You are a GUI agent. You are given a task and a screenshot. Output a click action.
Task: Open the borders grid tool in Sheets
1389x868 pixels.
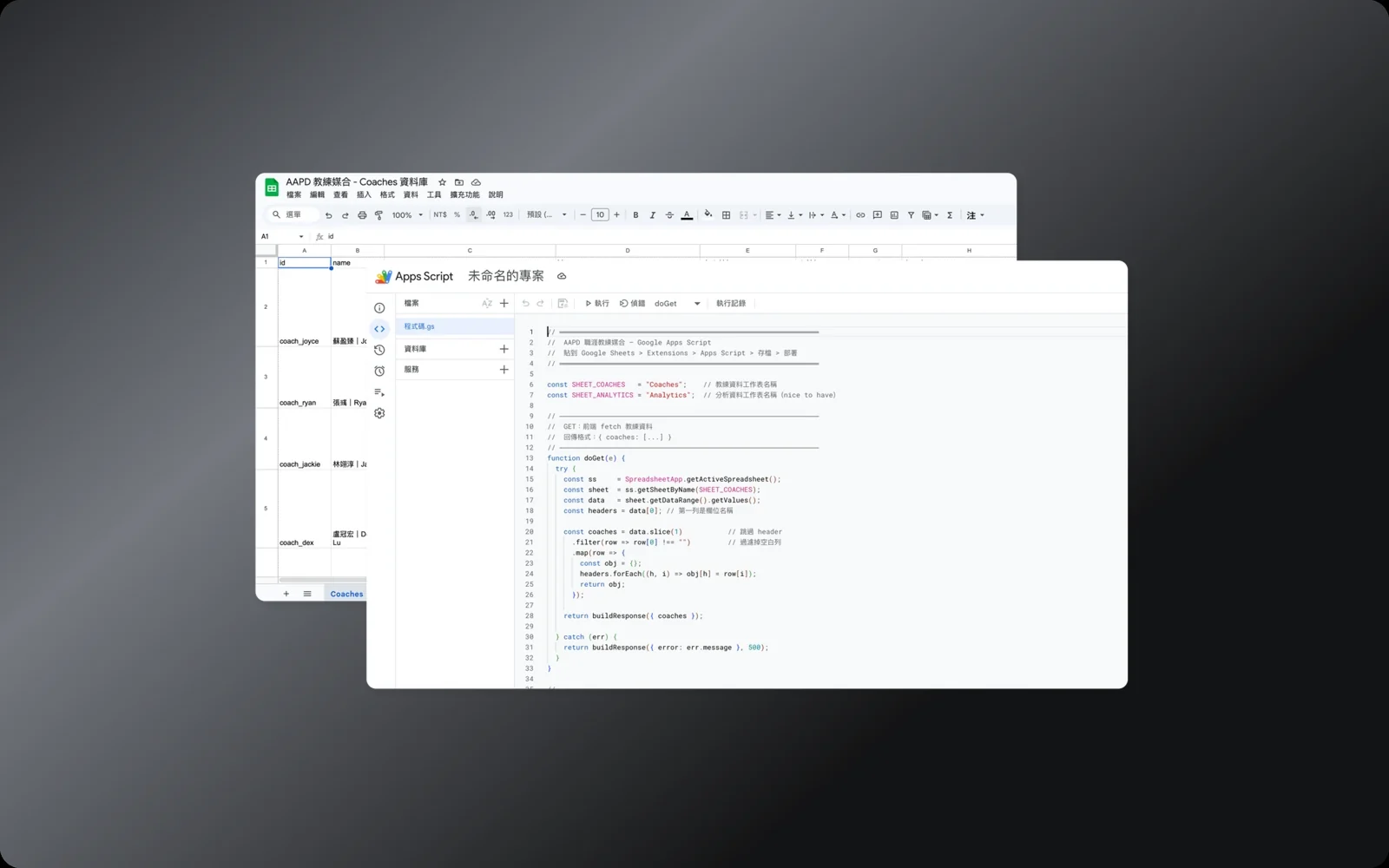pos(727,215)
